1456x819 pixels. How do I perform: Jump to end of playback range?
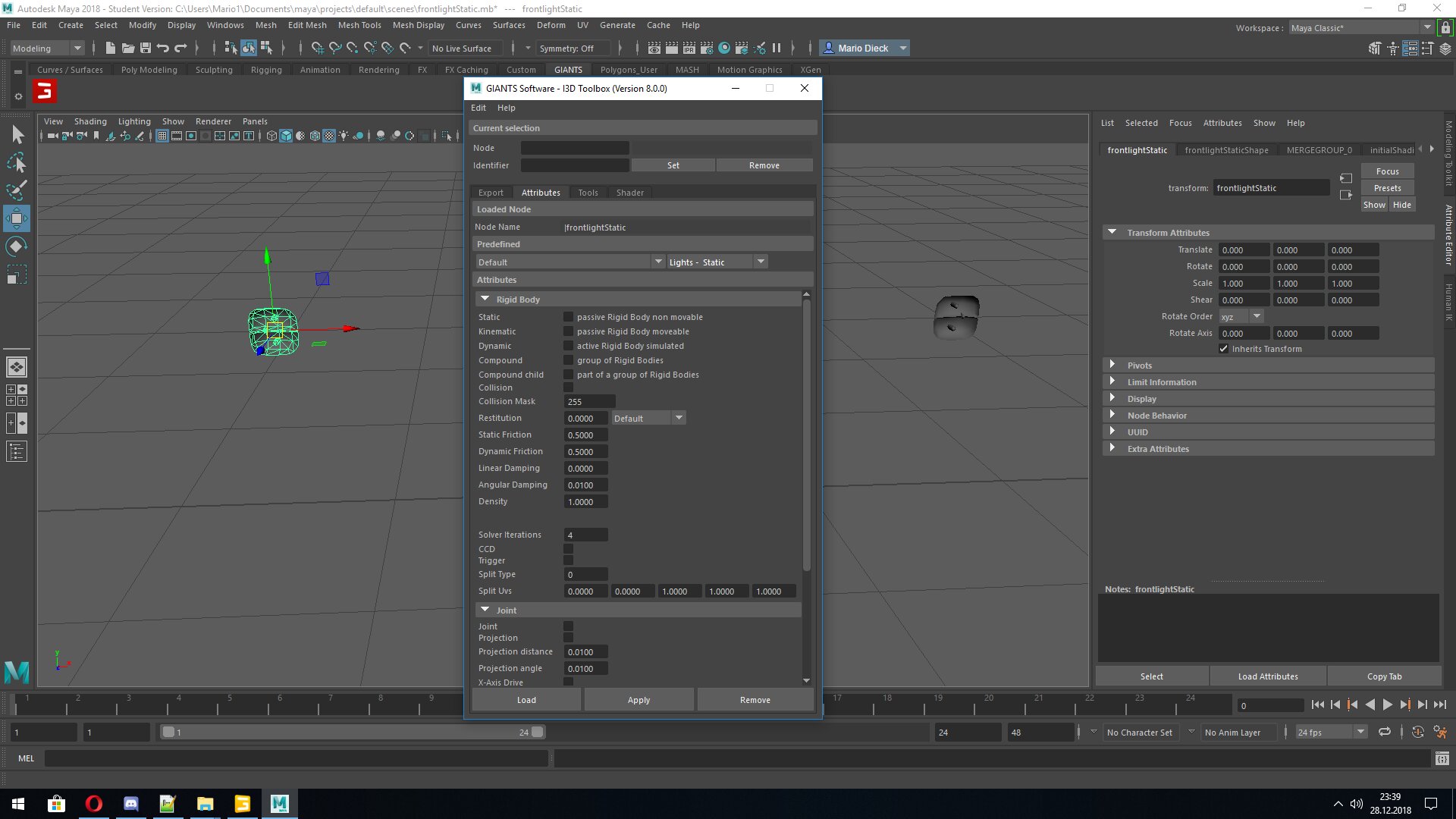[1440, 704]
